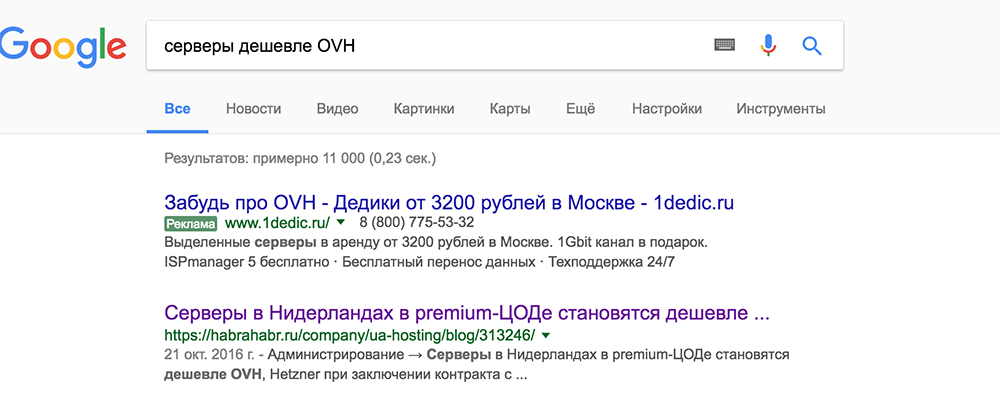
Task: Open ad link 'Забудь про OVH - Дедики'
Action: pos(449,203)
